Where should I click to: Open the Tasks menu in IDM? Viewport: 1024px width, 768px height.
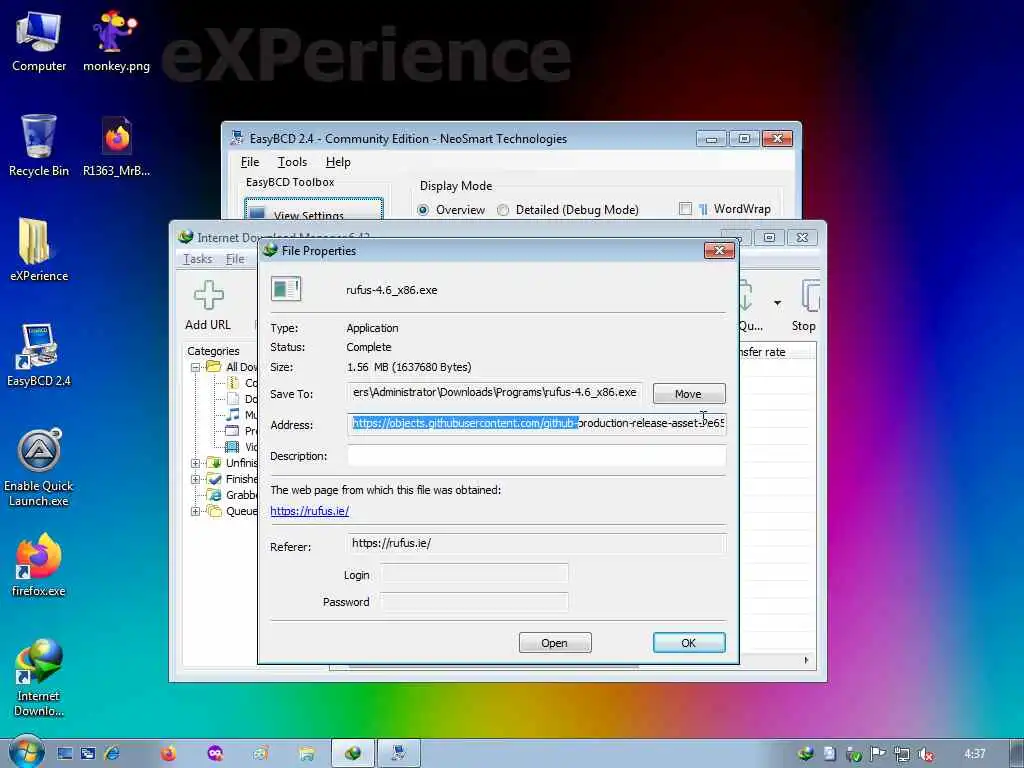point(198,259)
